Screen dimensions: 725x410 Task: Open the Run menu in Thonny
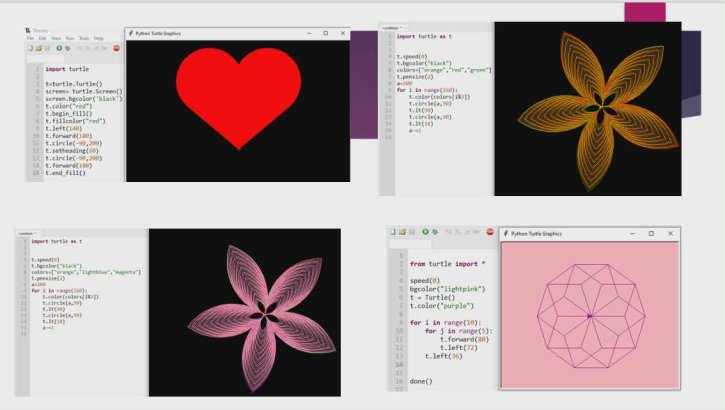[69, 38]
